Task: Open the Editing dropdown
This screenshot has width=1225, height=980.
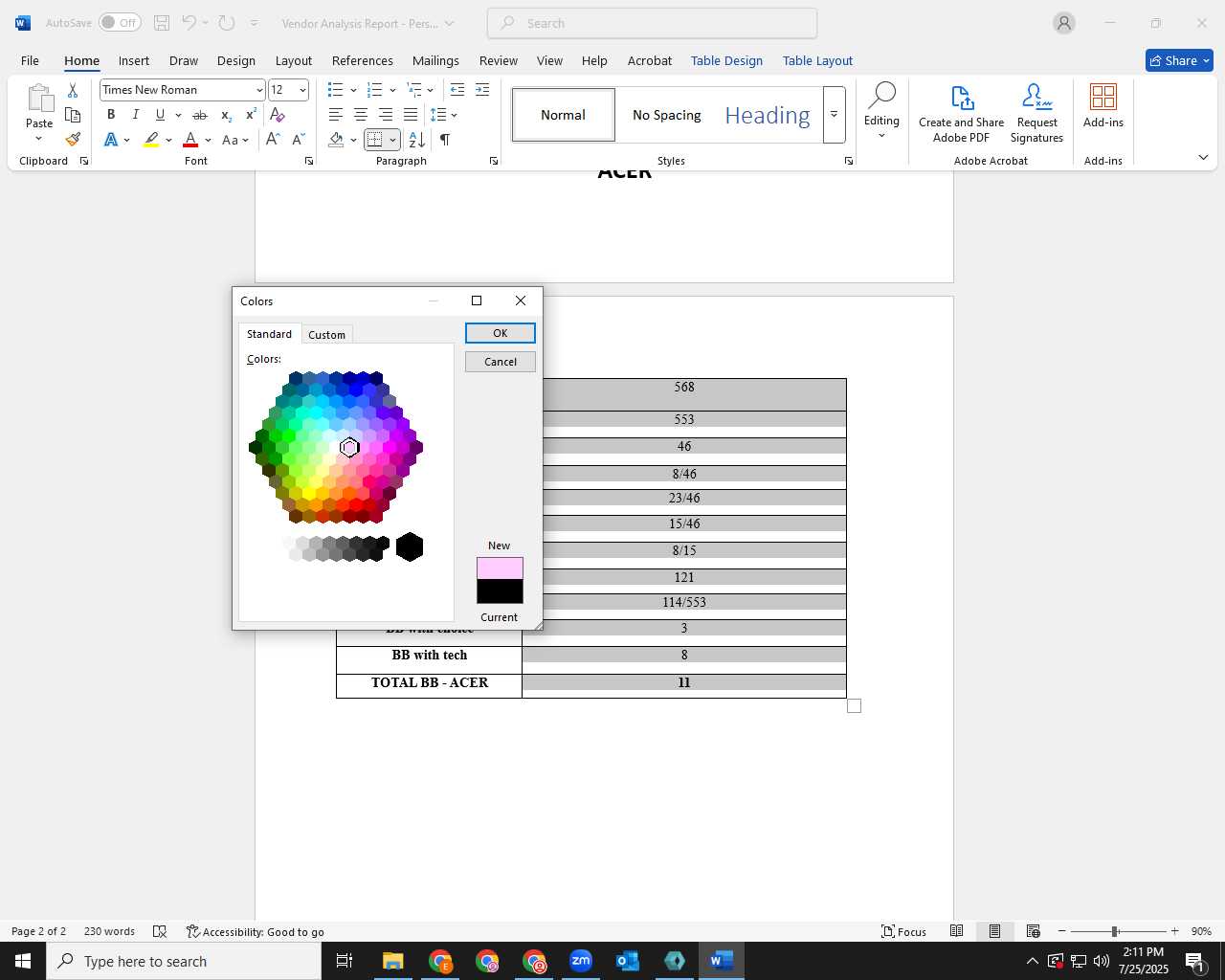Action: tap(881, 111)
